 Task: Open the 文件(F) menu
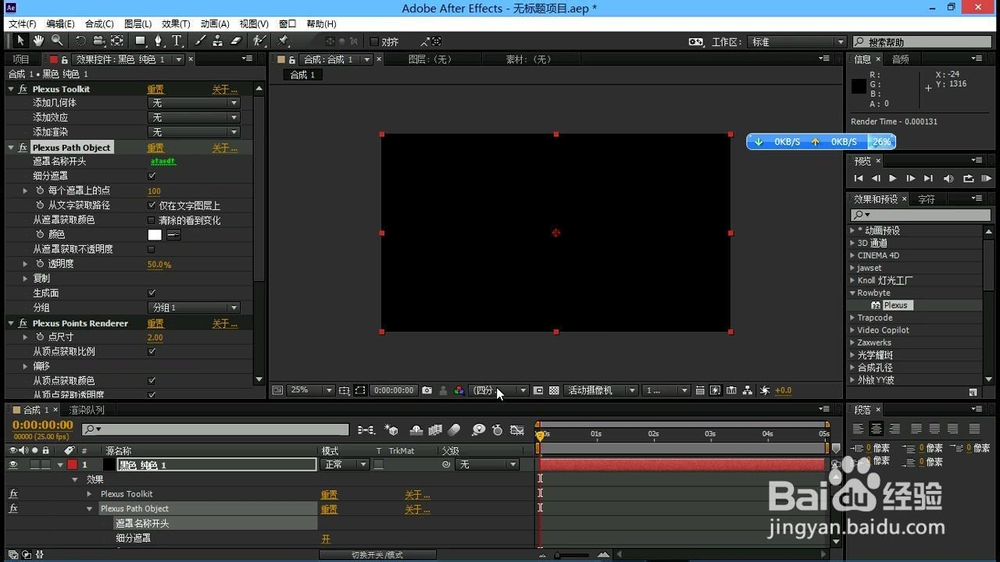[x=22, y=24]
